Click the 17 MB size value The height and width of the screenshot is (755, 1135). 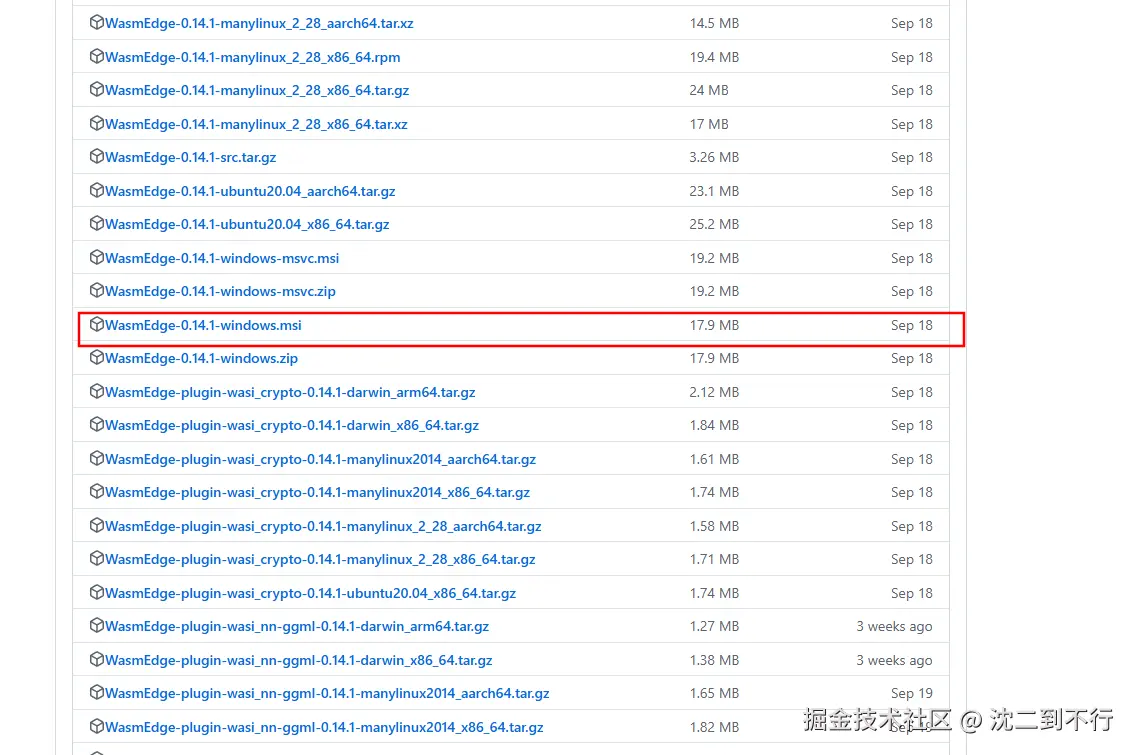[709, 124]
